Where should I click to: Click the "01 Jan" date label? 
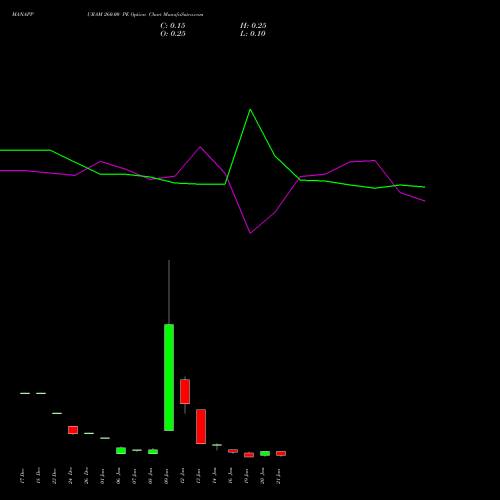click(102, 476)
